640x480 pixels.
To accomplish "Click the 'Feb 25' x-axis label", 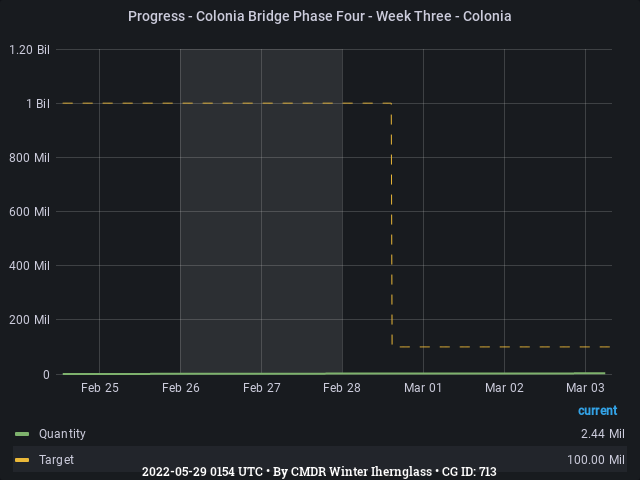I will (100, 388).
